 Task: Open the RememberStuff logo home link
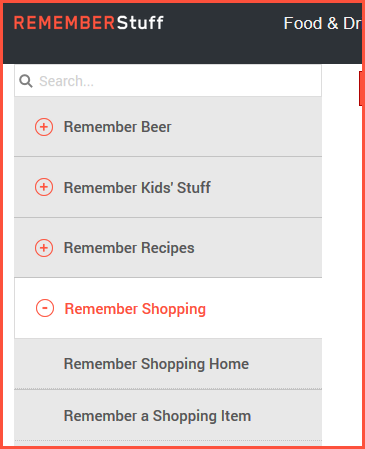point(89,23)
